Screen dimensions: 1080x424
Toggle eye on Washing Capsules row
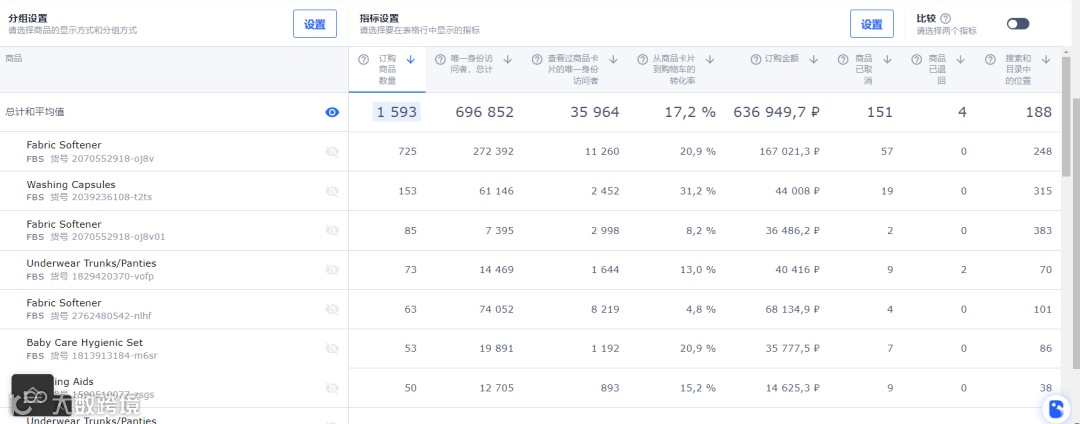point(332,191)
